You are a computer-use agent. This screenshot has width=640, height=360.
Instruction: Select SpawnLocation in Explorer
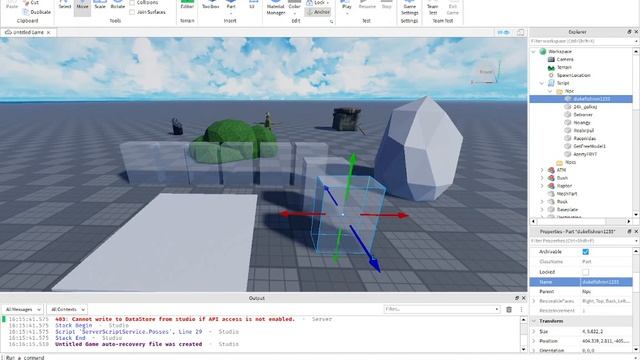573,75
